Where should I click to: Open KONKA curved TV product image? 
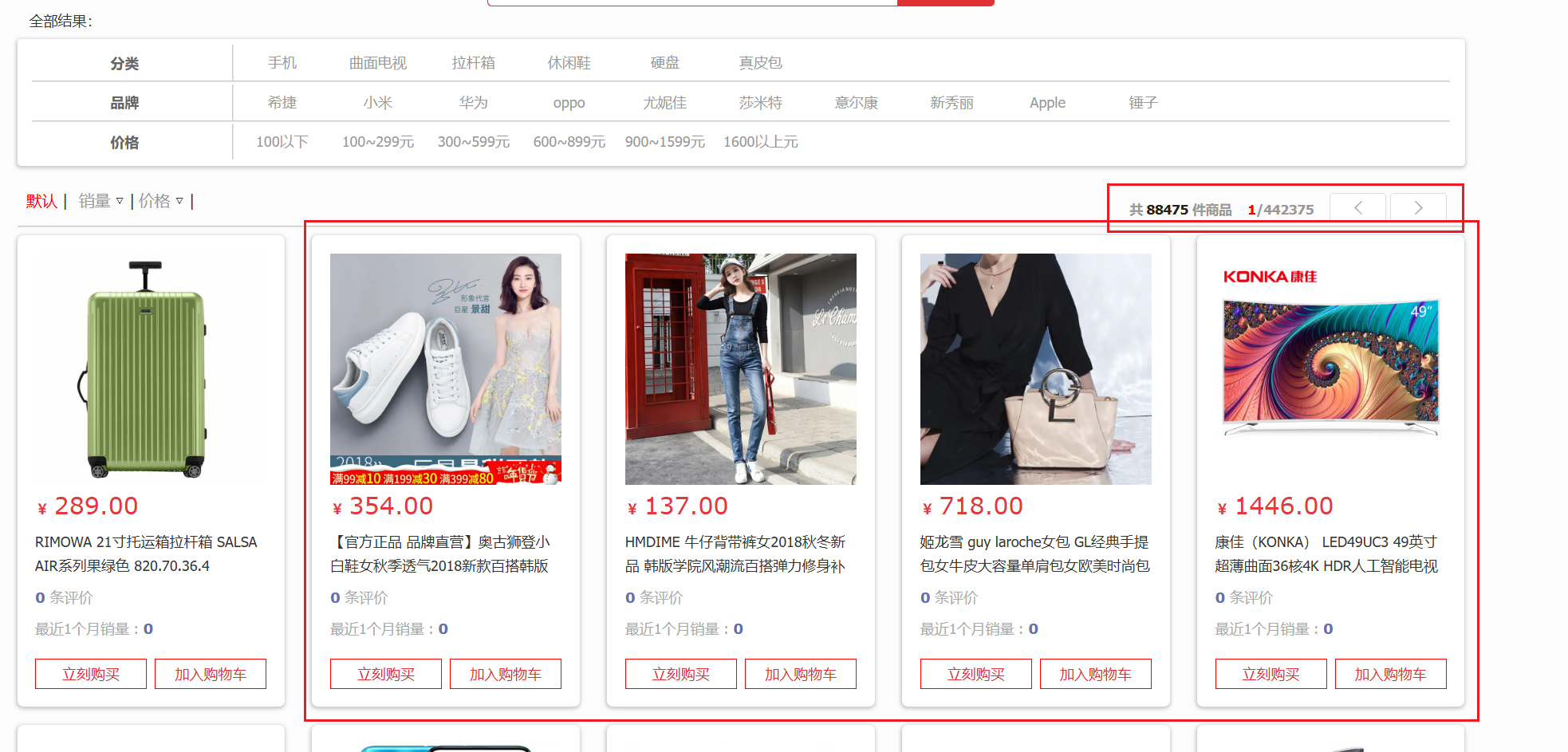pos(1331,369)
